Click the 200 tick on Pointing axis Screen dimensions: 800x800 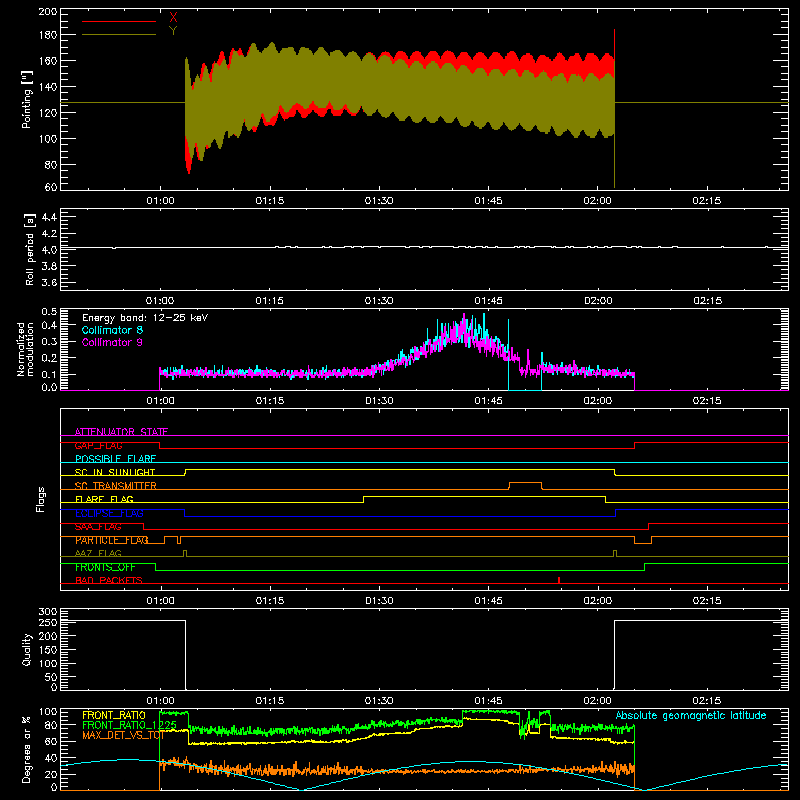pyautogui.click(x=48, y=11)
